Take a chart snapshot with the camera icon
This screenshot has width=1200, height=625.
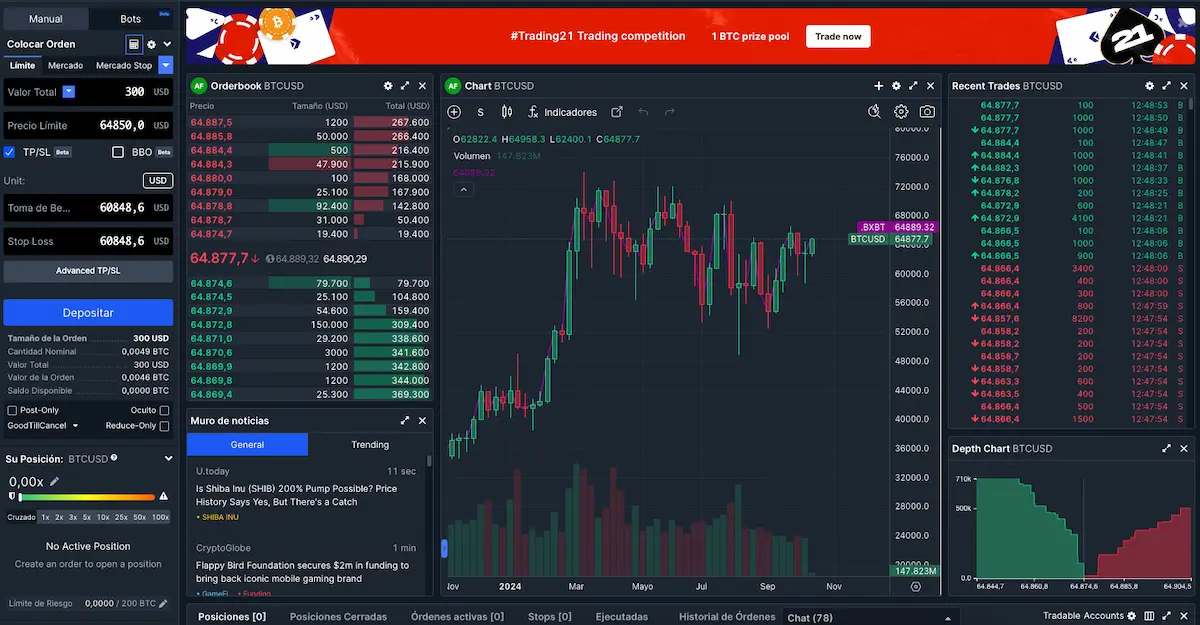[927, 112]
